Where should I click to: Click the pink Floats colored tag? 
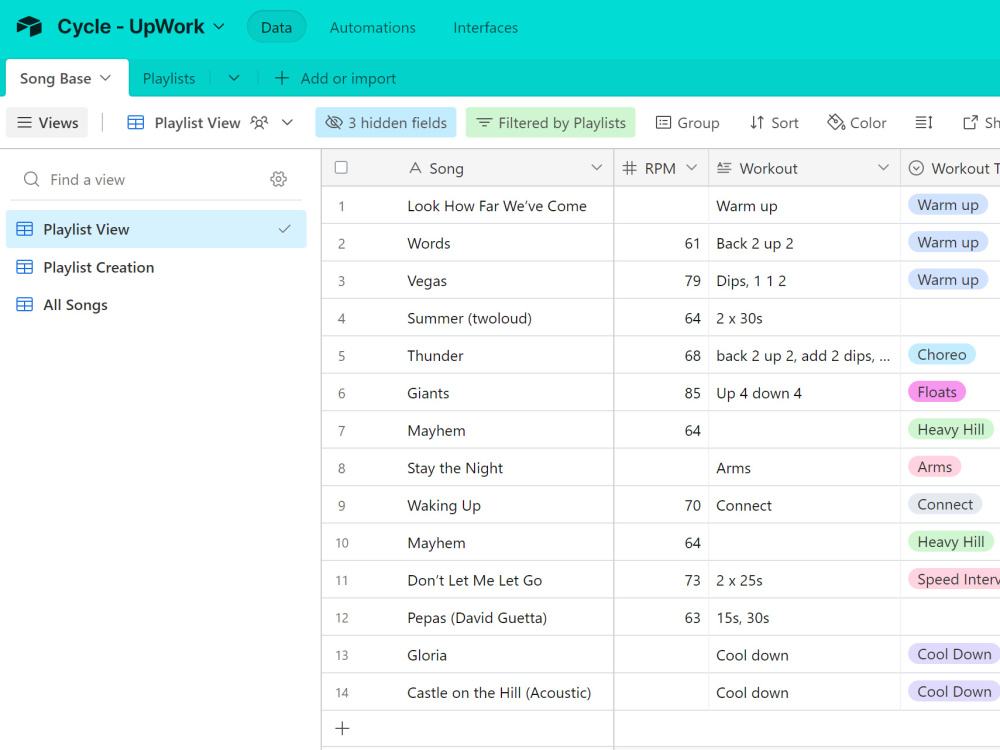coord(936,391)
